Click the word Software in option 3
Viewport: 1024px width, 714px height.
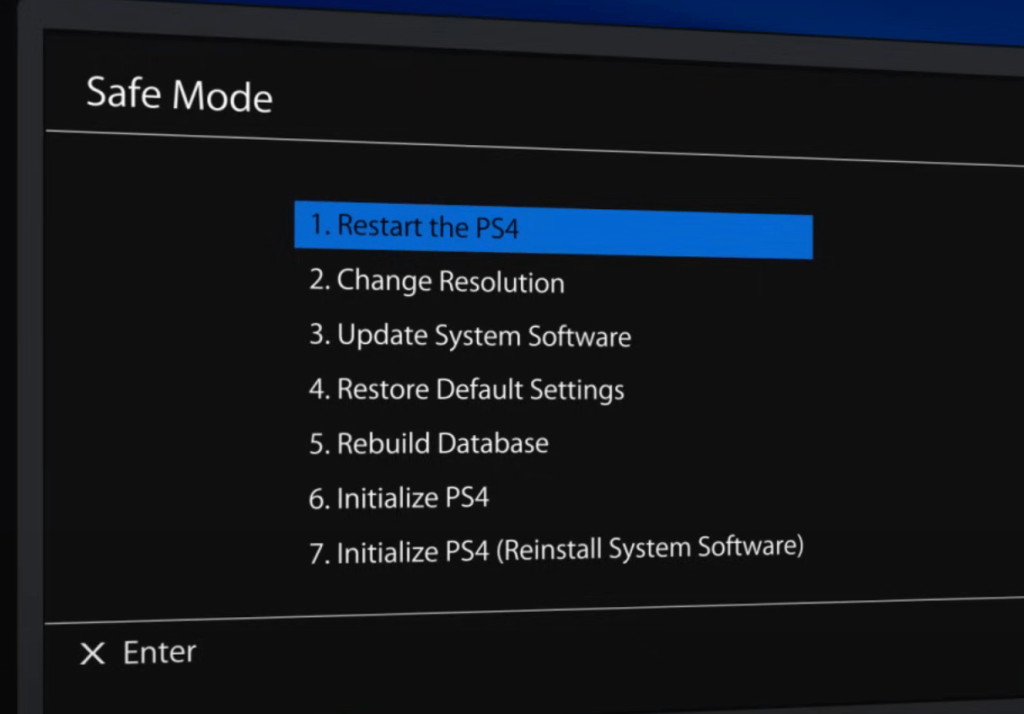579,336
